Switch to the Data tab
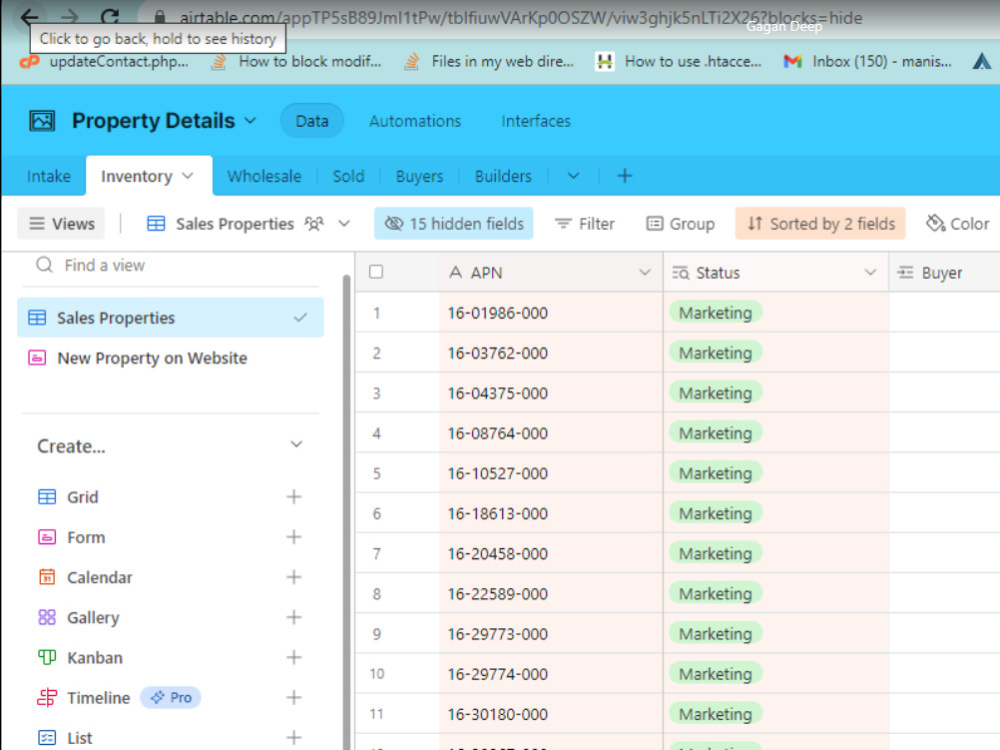 point(312,121)
